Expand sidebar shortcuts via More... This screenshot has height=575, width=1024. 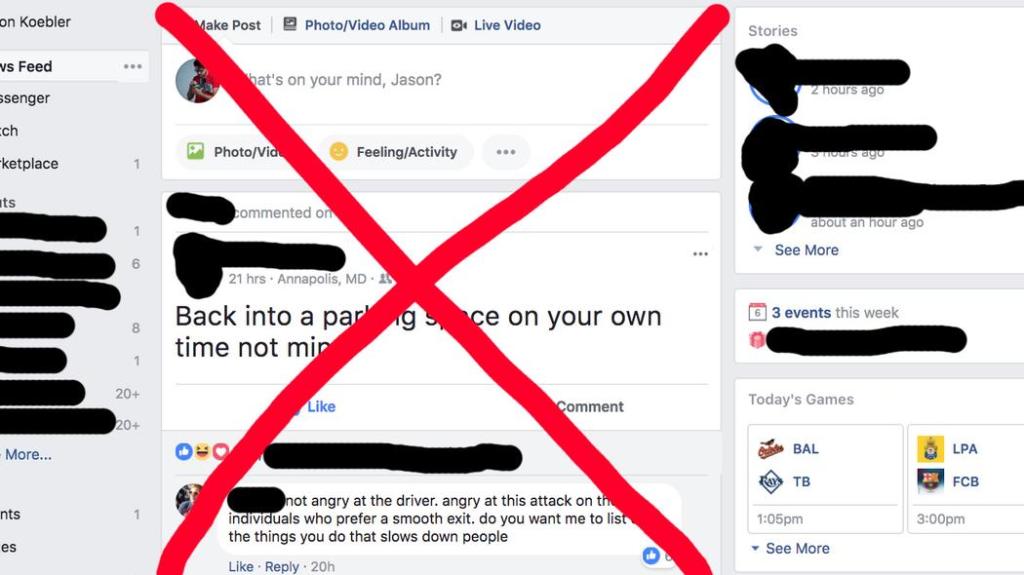tap(28, 454)
